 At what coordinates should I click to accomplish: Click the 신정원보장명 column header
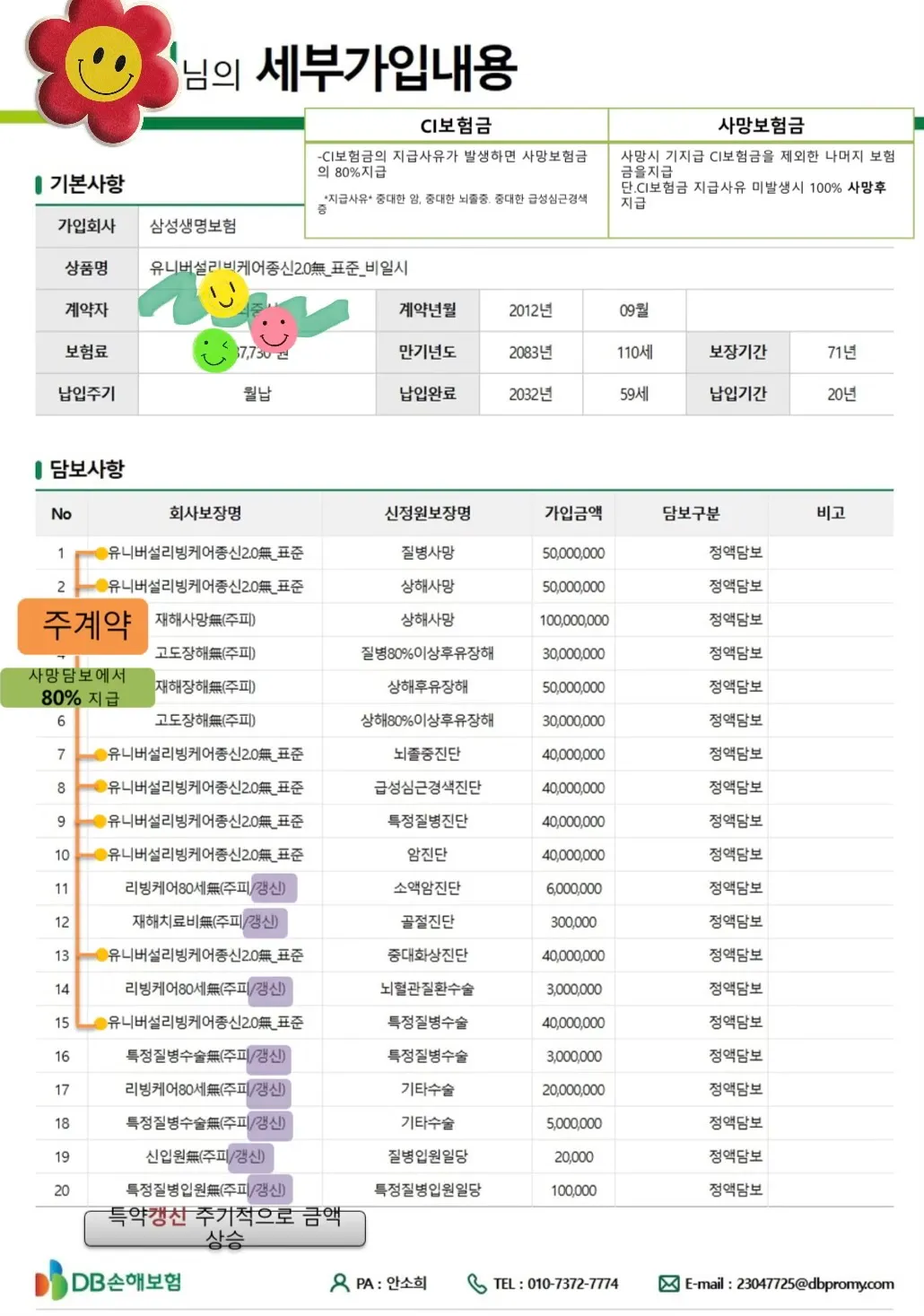click(428, 513)
